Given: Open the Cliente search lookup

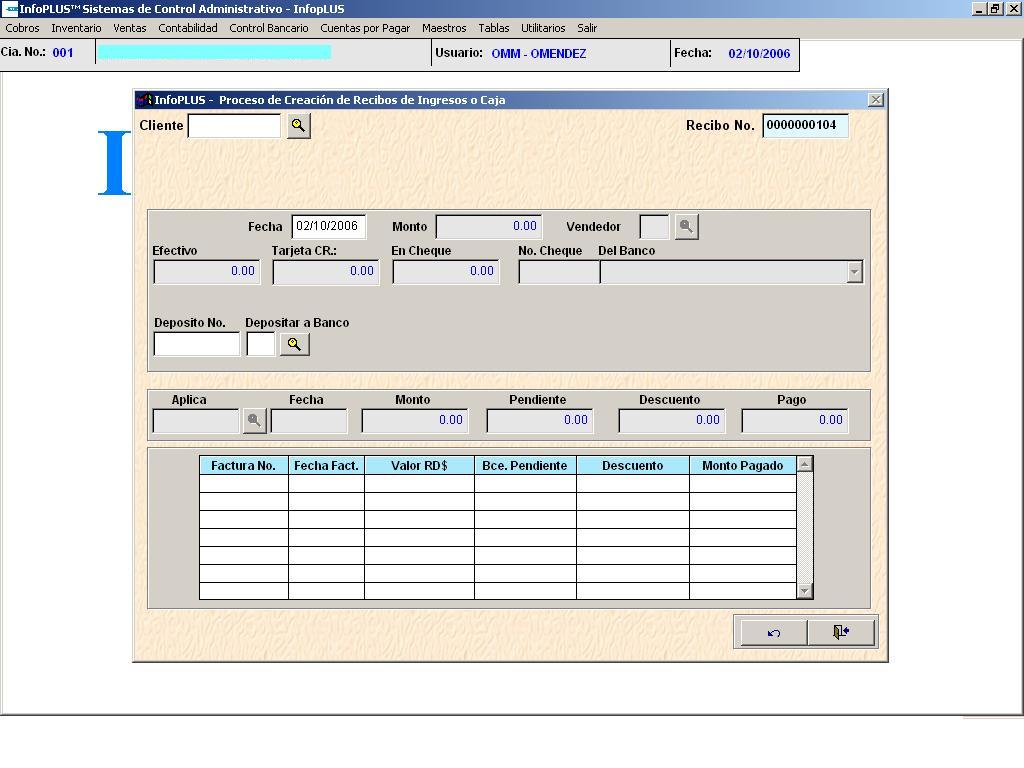Looking at the screenshot, I should 298,125.
